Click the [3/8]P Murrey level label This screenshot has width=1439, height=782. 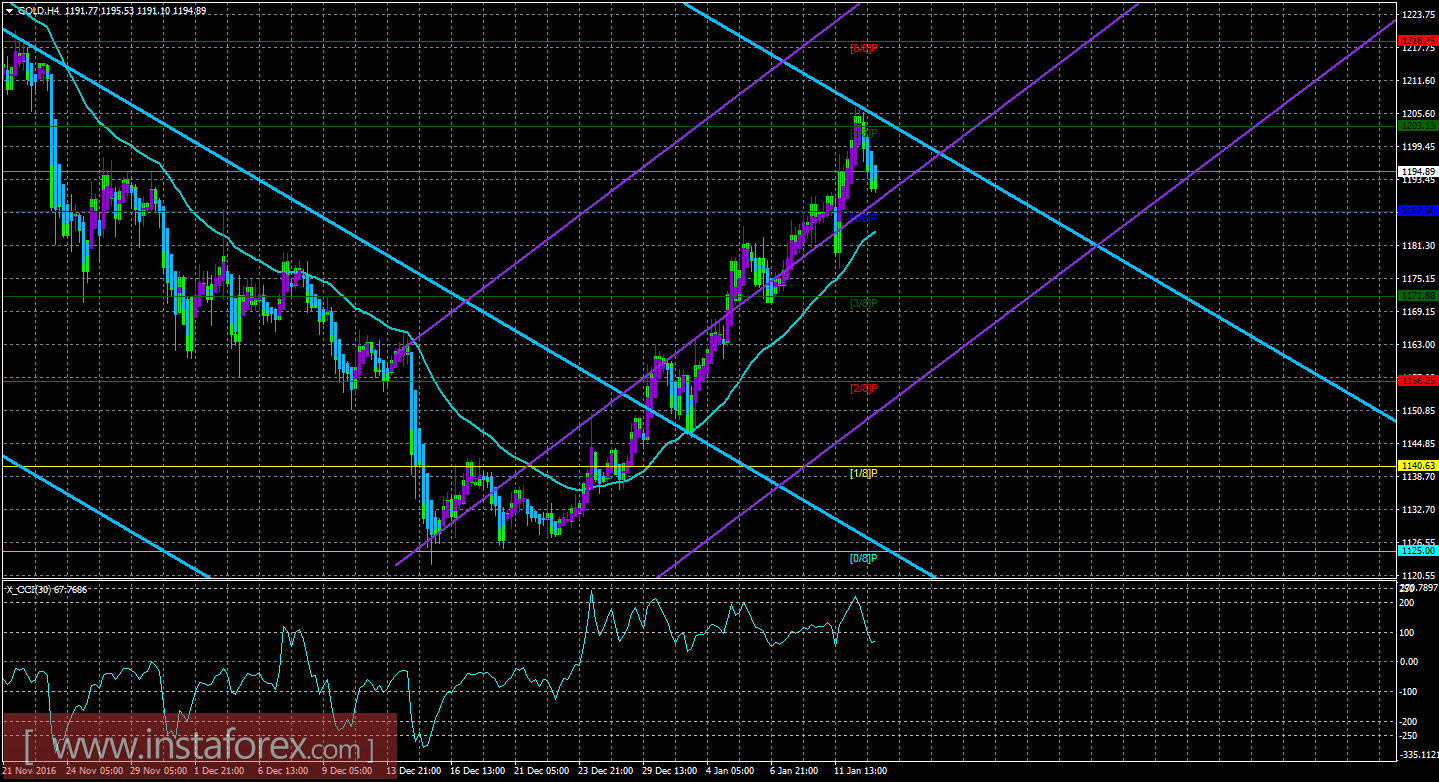(863, 303)
